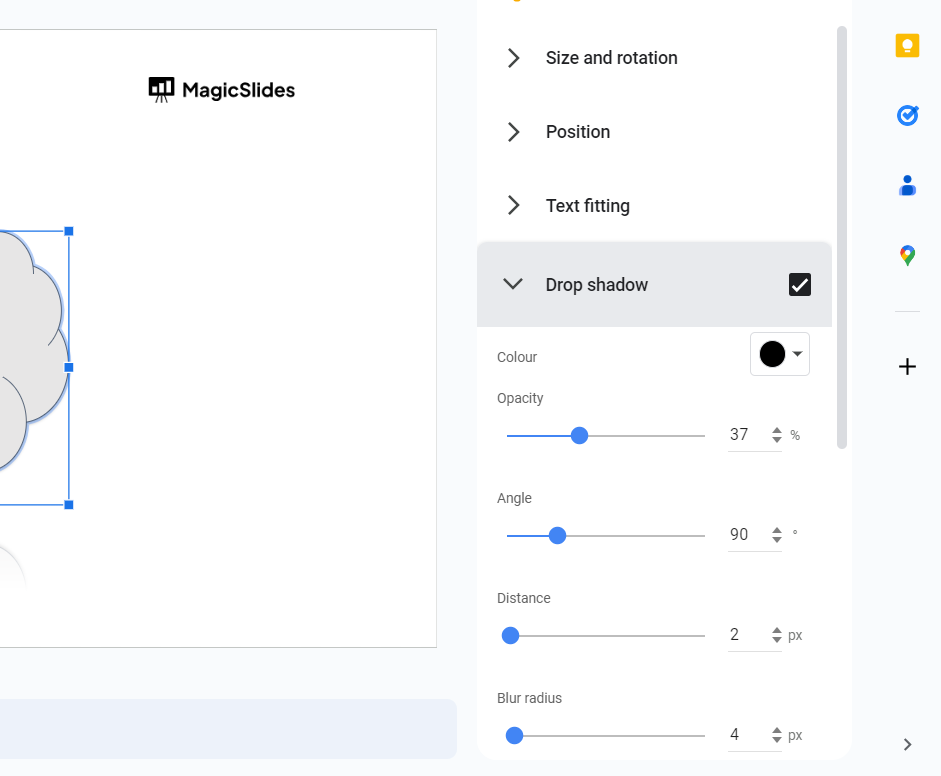Click the MagicSlides logo on slide

222,90
